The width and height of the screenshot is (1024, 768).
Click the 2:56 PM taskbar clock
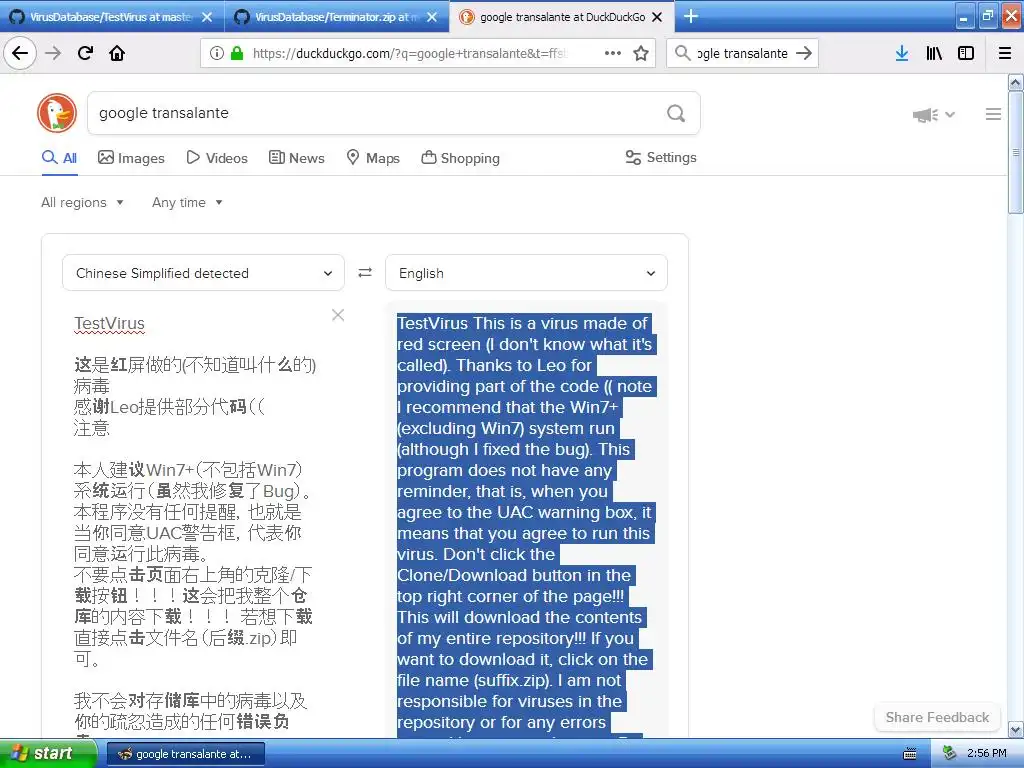click(987, 753)
